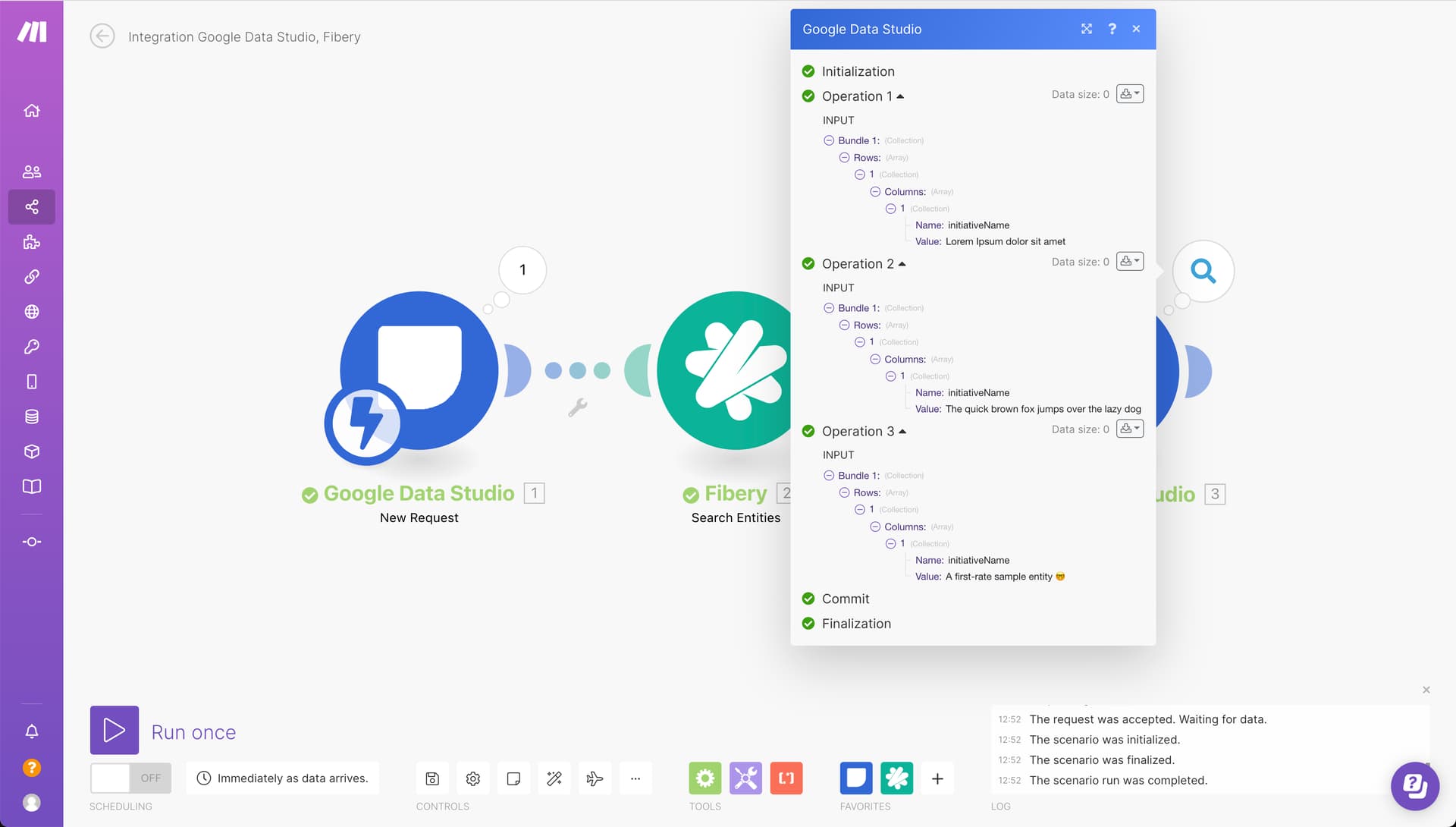Viewport: 1456px width, 827px height.
Task: Open Keys icon in sidebar
Action: tap(32, 347)
